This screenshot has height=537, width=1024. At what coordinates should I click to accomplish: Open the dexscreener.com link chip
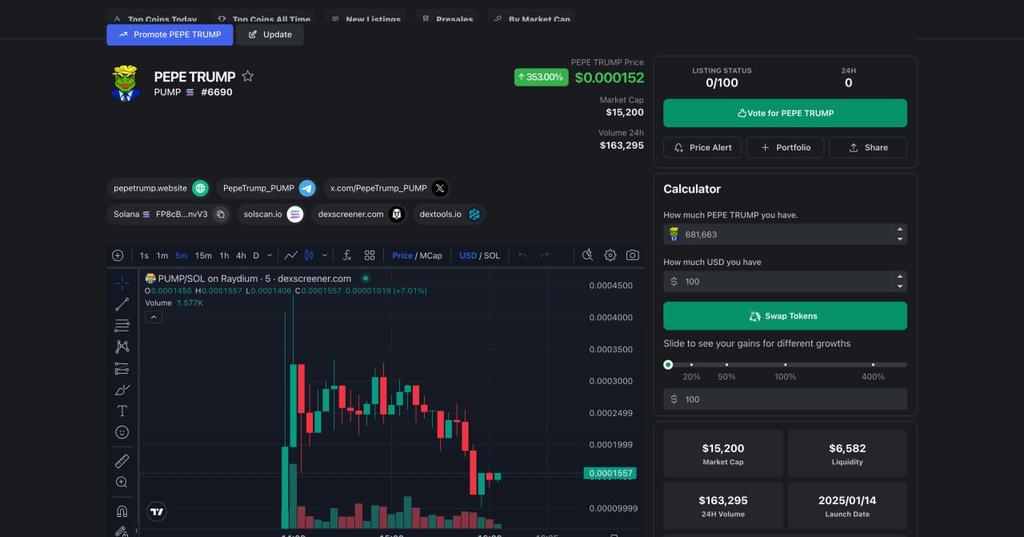tap(360, 214)
